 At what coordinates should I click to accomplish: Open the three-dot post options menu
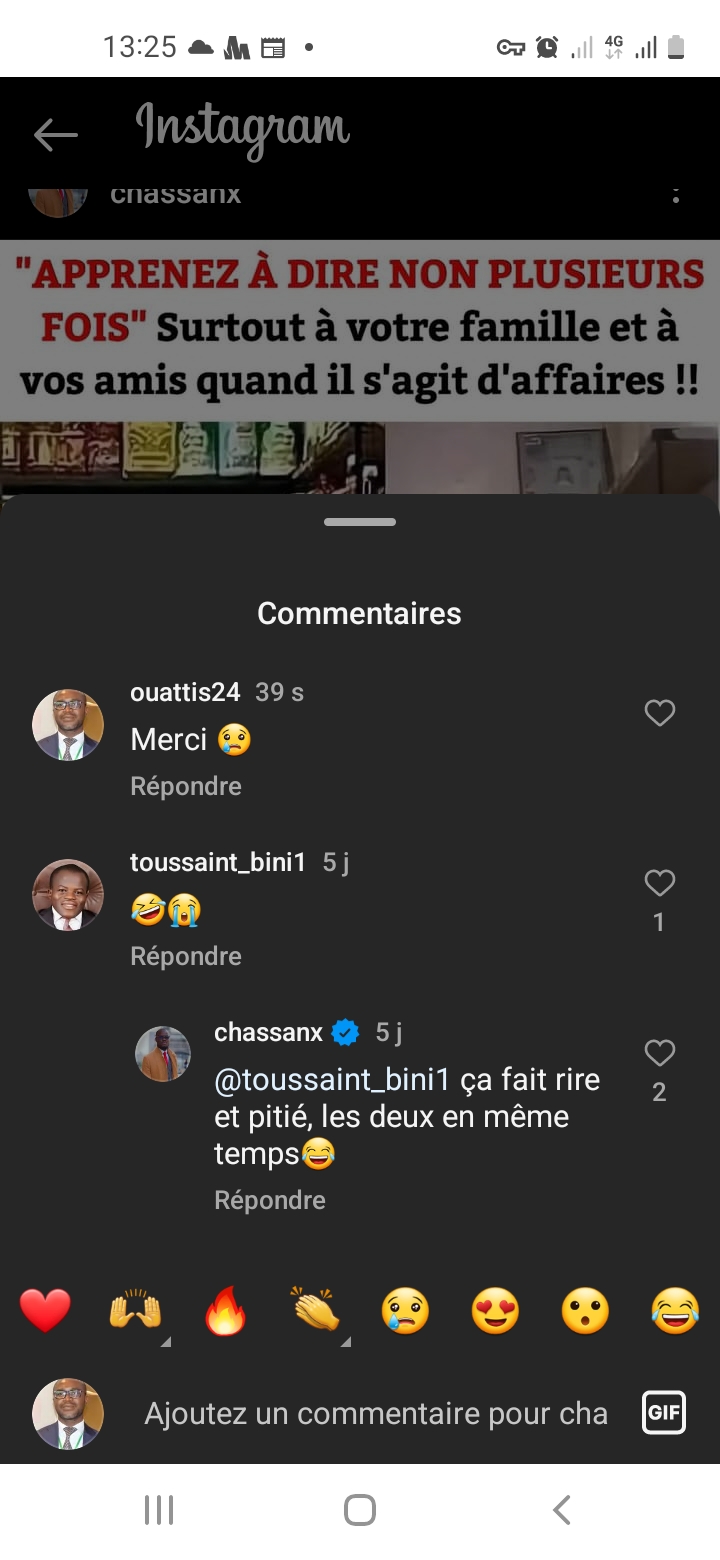pos(676,195)
